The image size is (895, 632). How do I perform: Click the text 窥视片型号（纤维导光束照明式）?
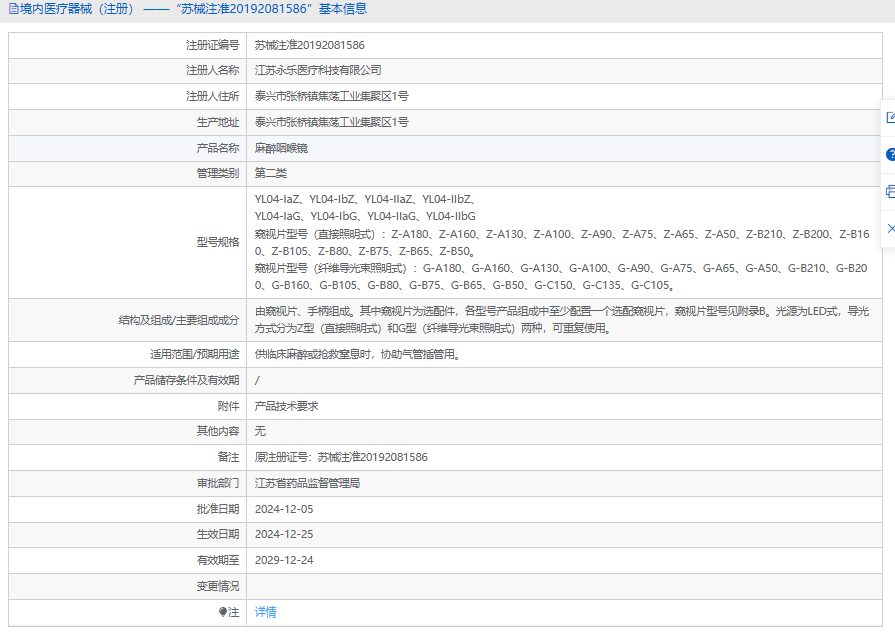pos(330,268)
